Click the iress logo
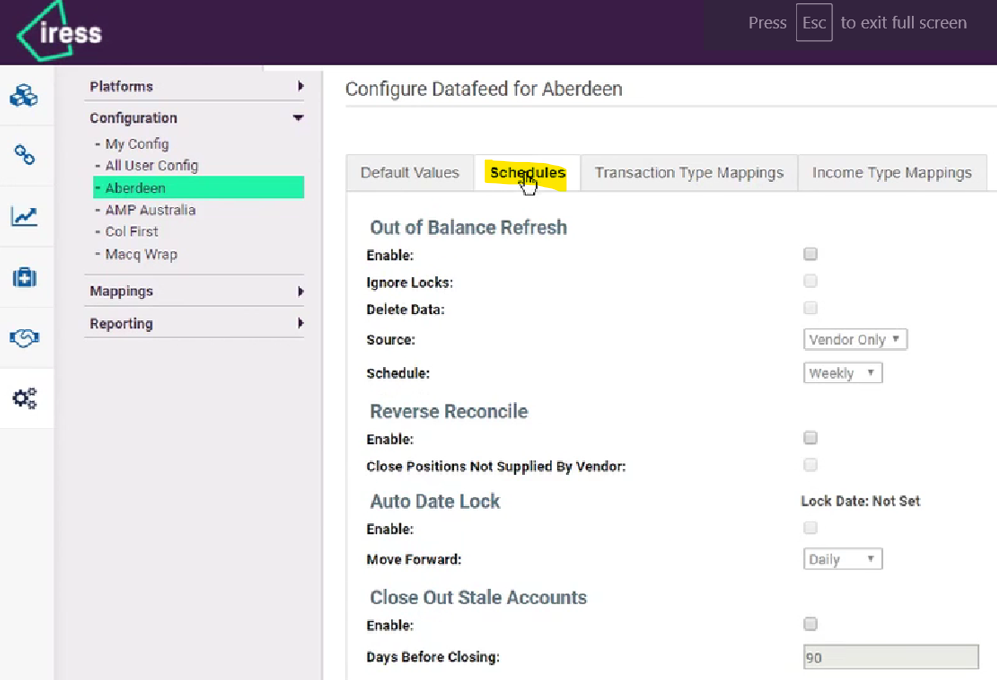 pos(60,31)
